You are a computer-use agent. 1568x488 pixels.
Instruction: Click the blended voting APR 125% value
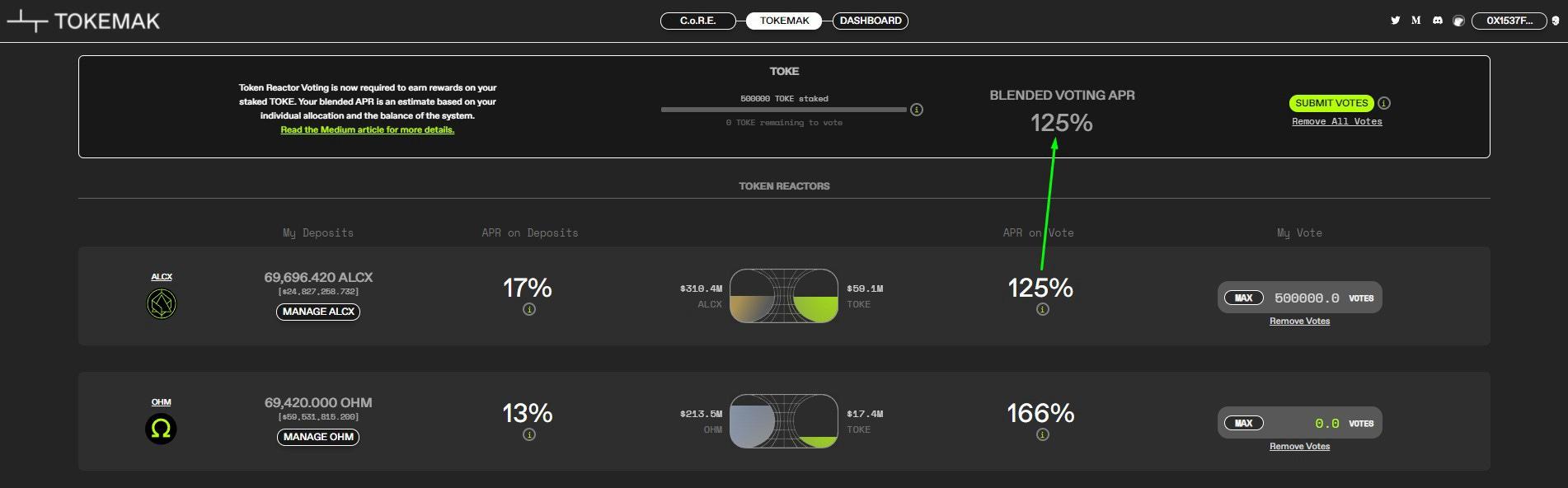(x=1062, y=123)
